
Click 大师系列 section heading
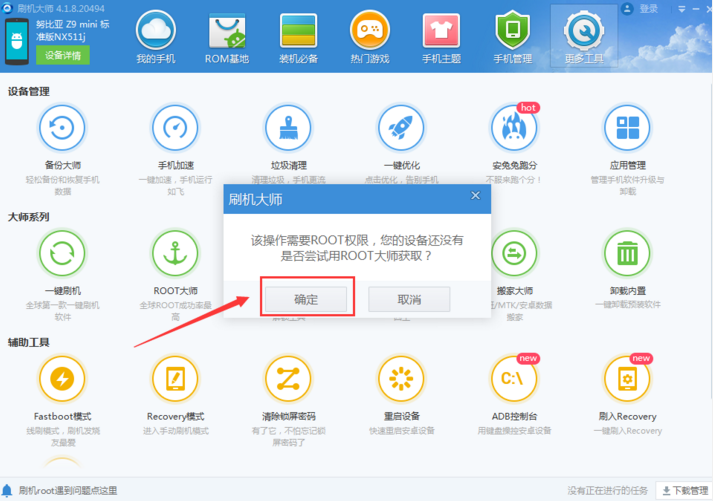(29, 217)
